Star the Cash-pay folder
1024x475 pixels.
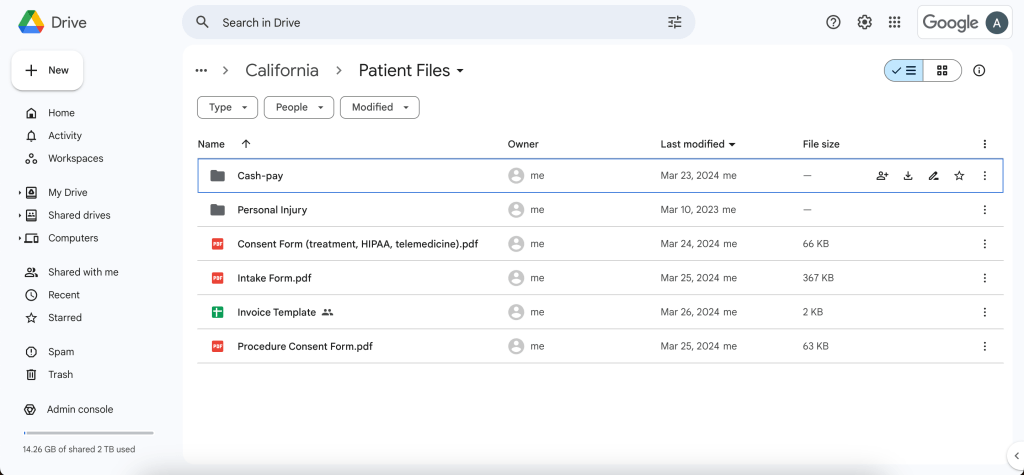[x=959, y=176]
